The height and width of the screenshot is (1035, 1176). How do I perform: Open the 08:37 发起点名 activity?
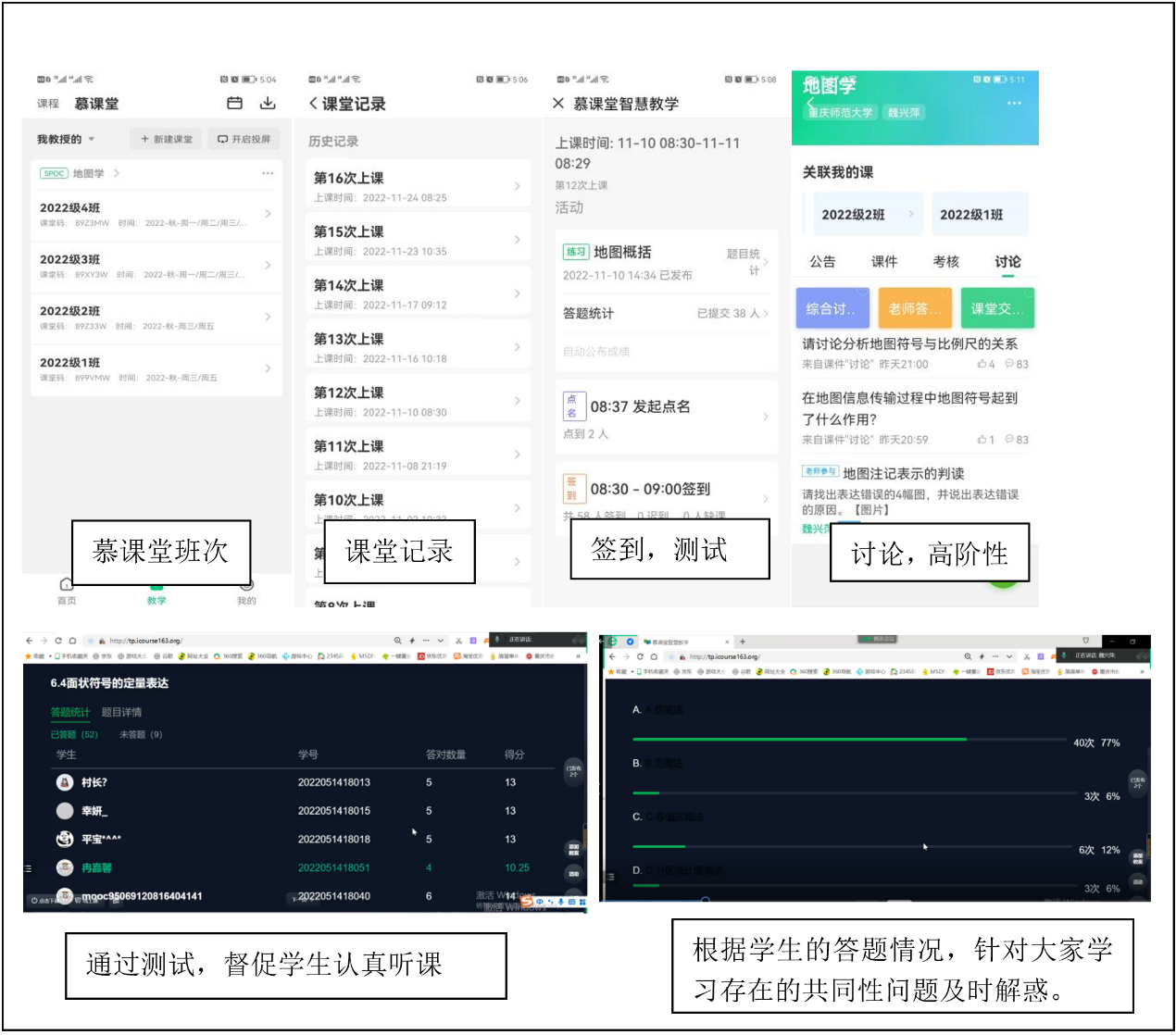click(666, 416)
